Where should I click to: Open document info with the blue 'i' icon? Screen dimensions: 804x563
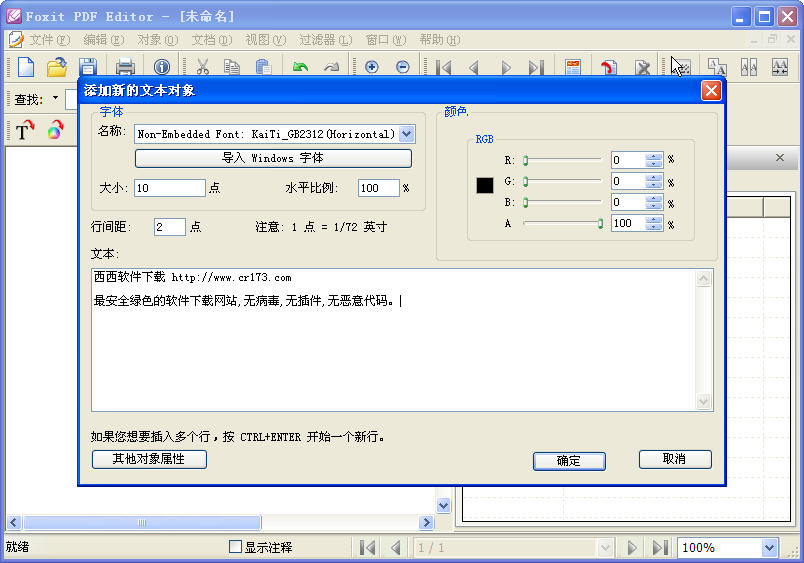162,67
